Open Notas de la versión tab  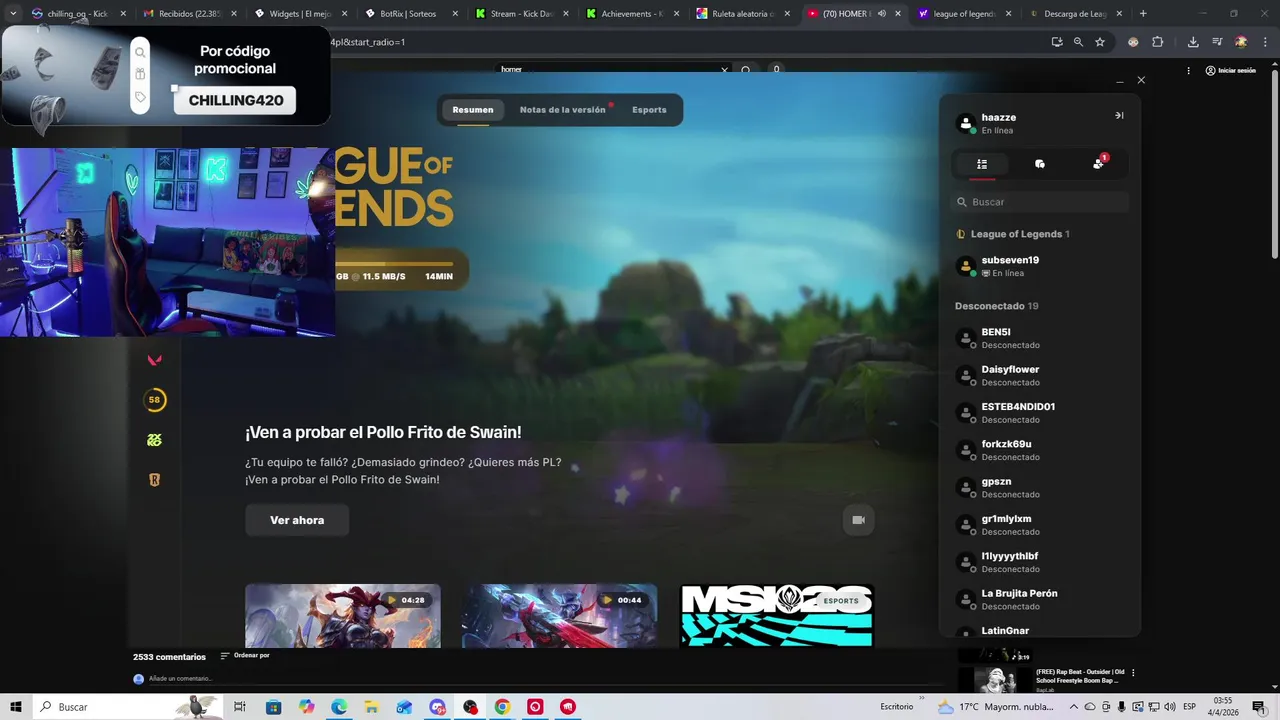pyautogui.click(x=563, y=110)
